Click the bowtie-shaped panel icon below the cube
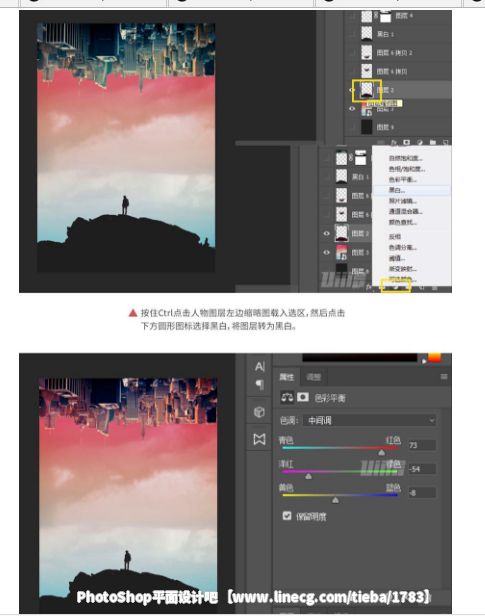 (259, 439)
